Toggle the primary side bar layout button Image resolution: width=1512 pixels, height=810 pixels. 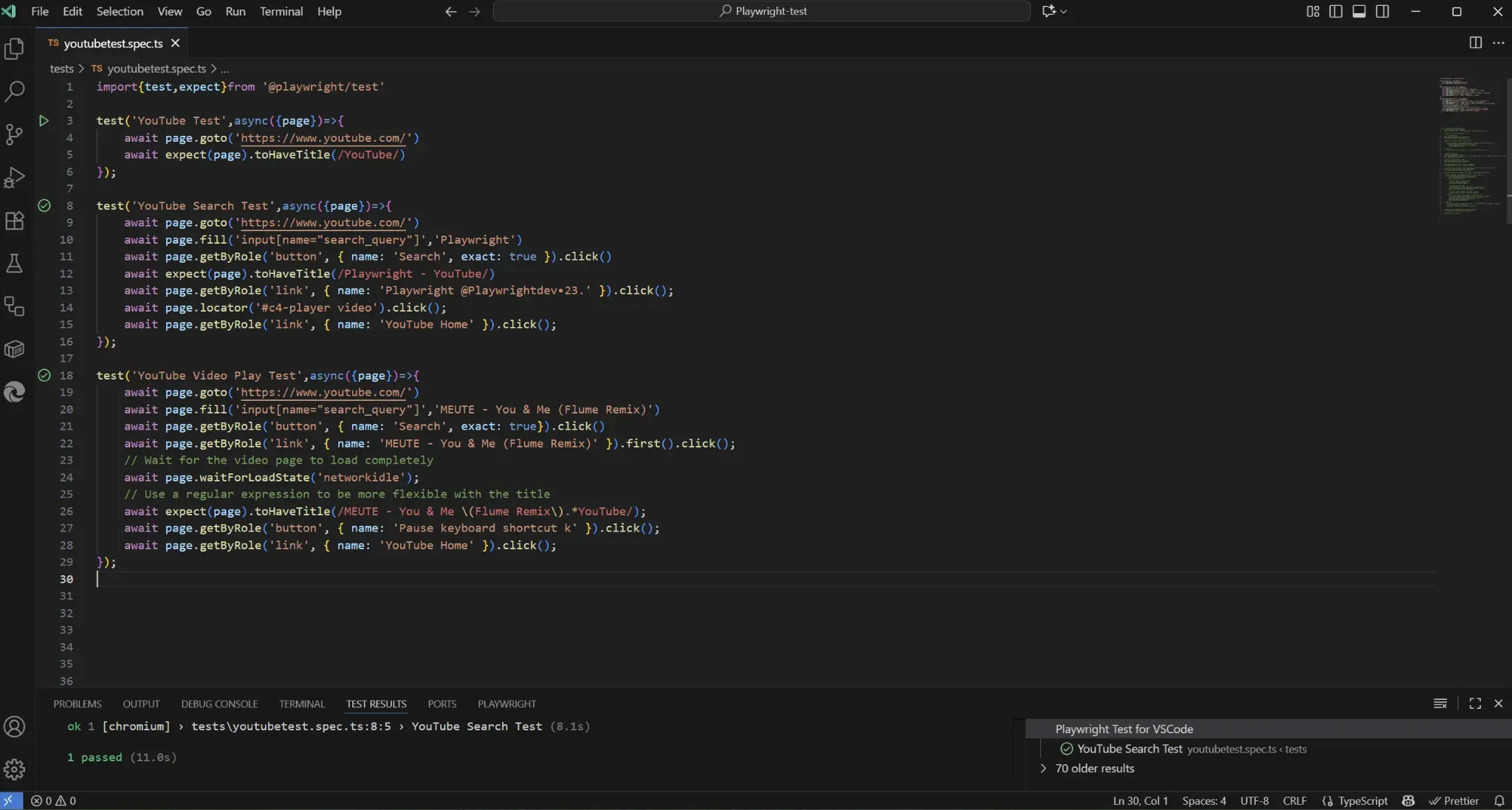[x=1336, y=11]
